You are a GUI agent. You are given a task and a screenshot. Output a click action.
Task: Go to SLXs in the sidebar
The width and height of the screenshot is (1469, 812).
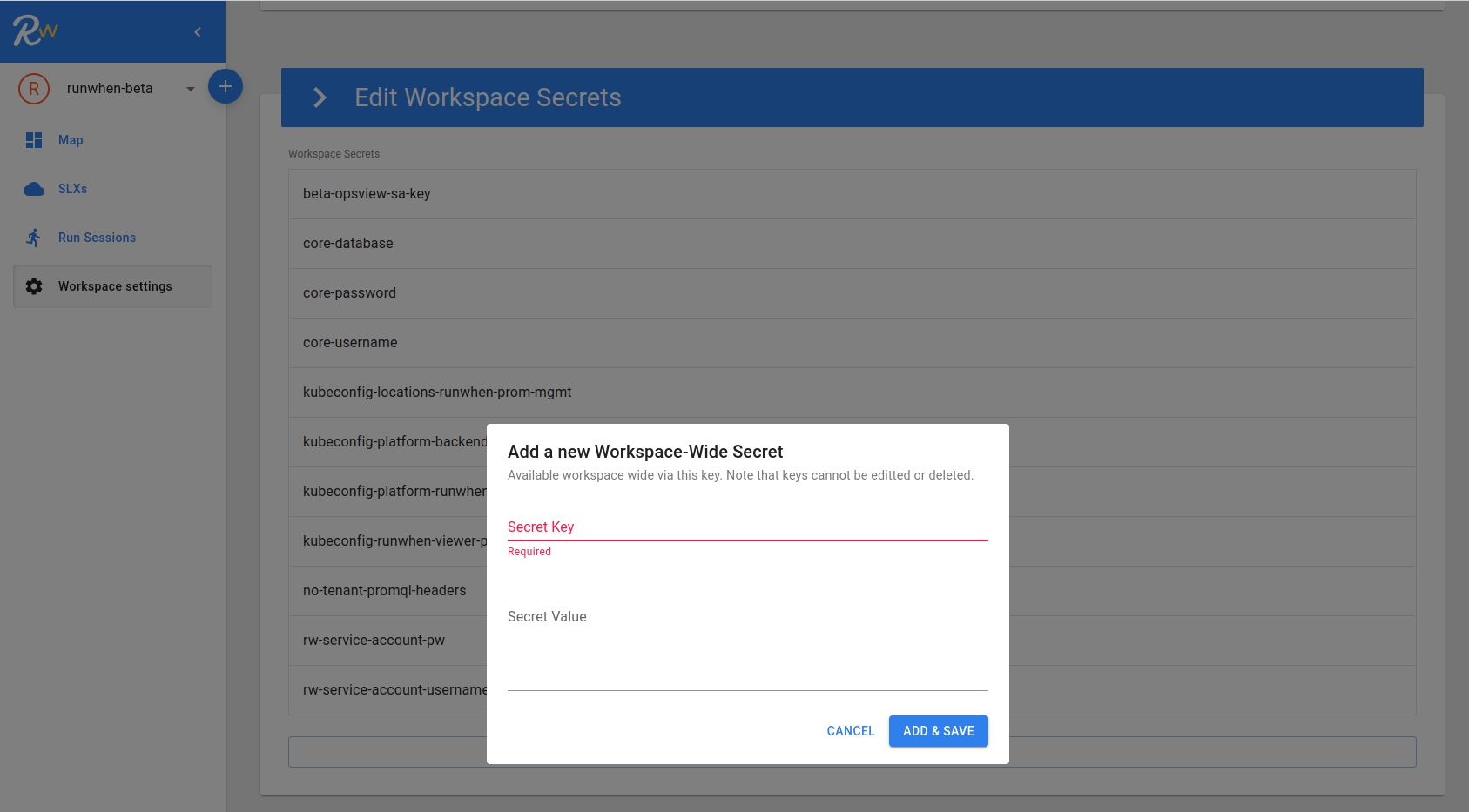tap(72, 189)
